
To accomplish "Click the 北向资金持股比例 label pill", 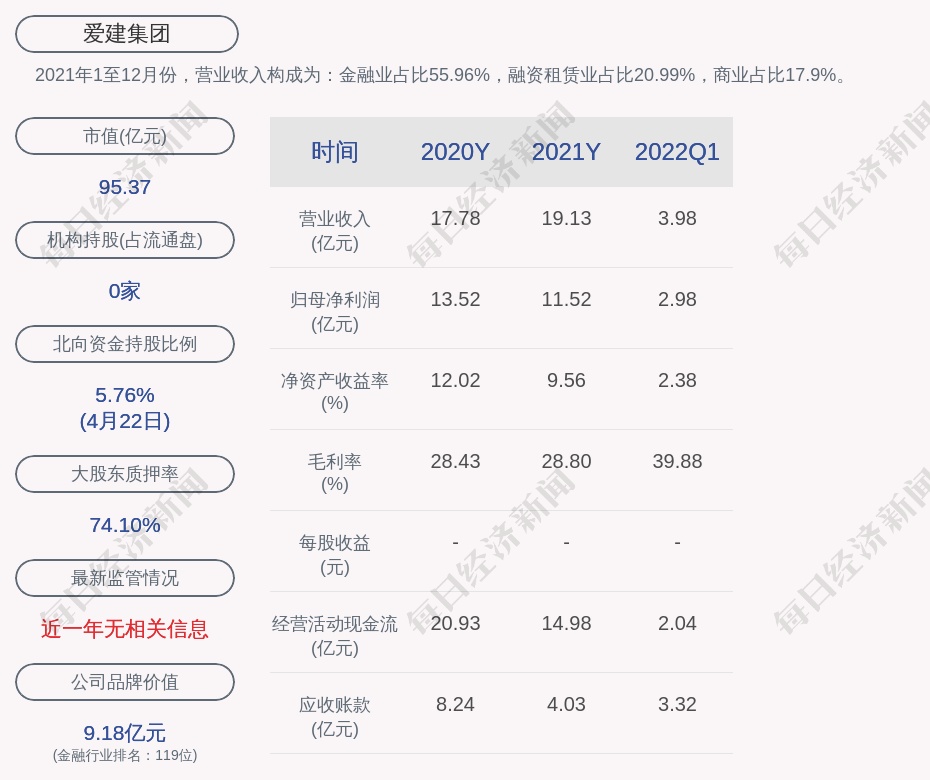I will [125, 343].
